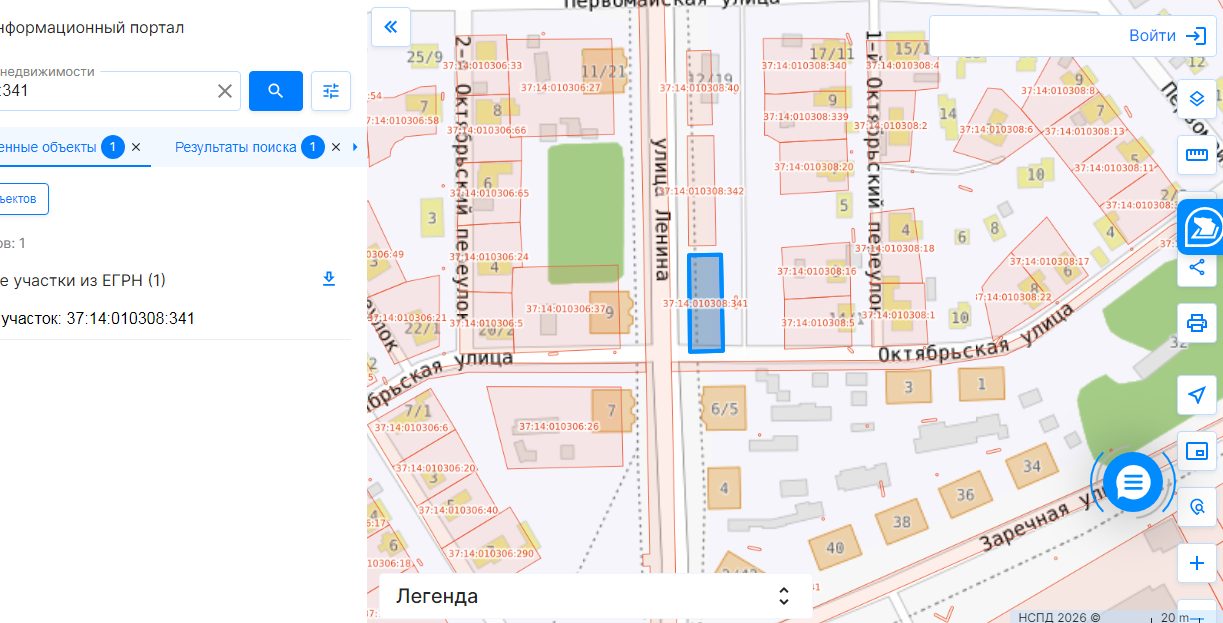Open search filter settings
Image resolution: width=1223 pixels, height=623 pixels.
(331, 91)
